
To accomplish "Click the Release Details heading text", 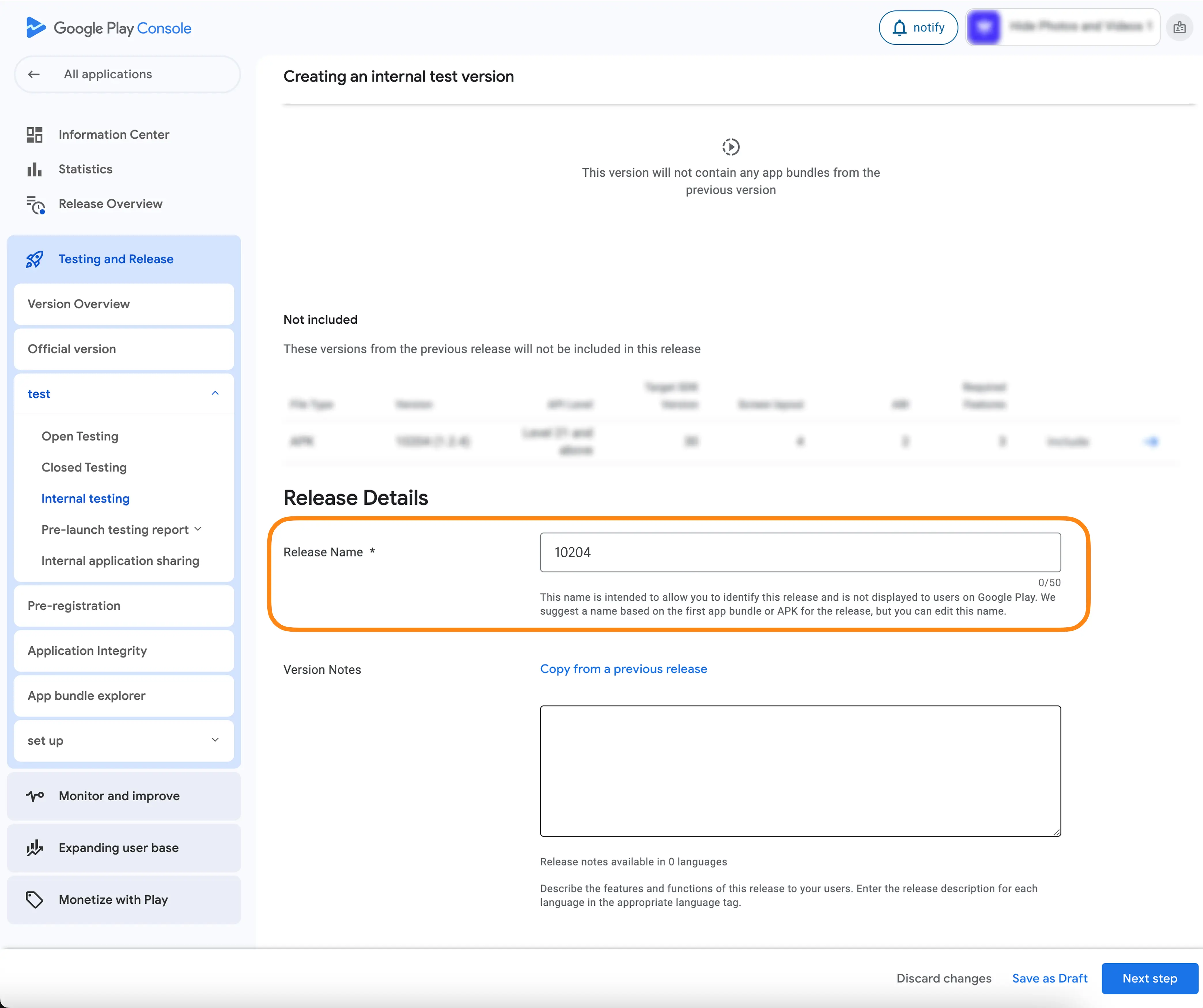I will 356,497.
